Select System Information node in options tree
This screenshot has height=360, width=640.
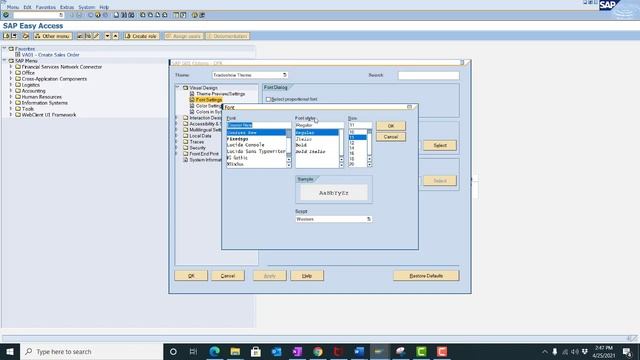[205, 160]
